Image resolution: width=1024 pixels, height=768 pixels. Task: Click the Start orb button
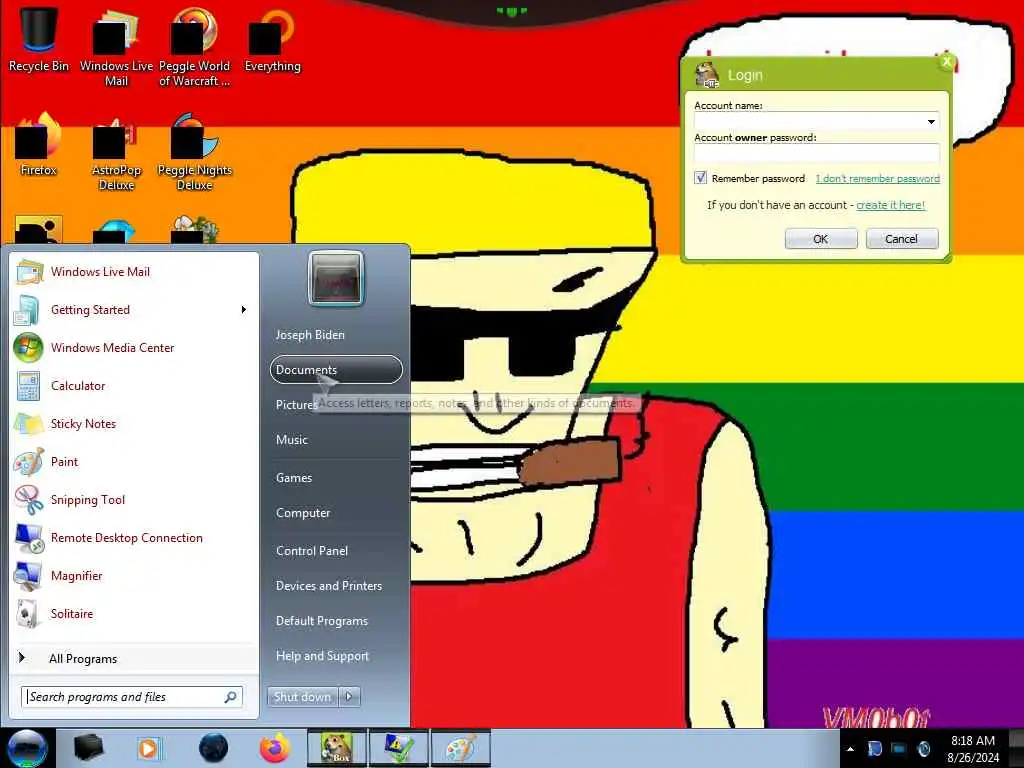pyautogui.click(x=27, y=748)
